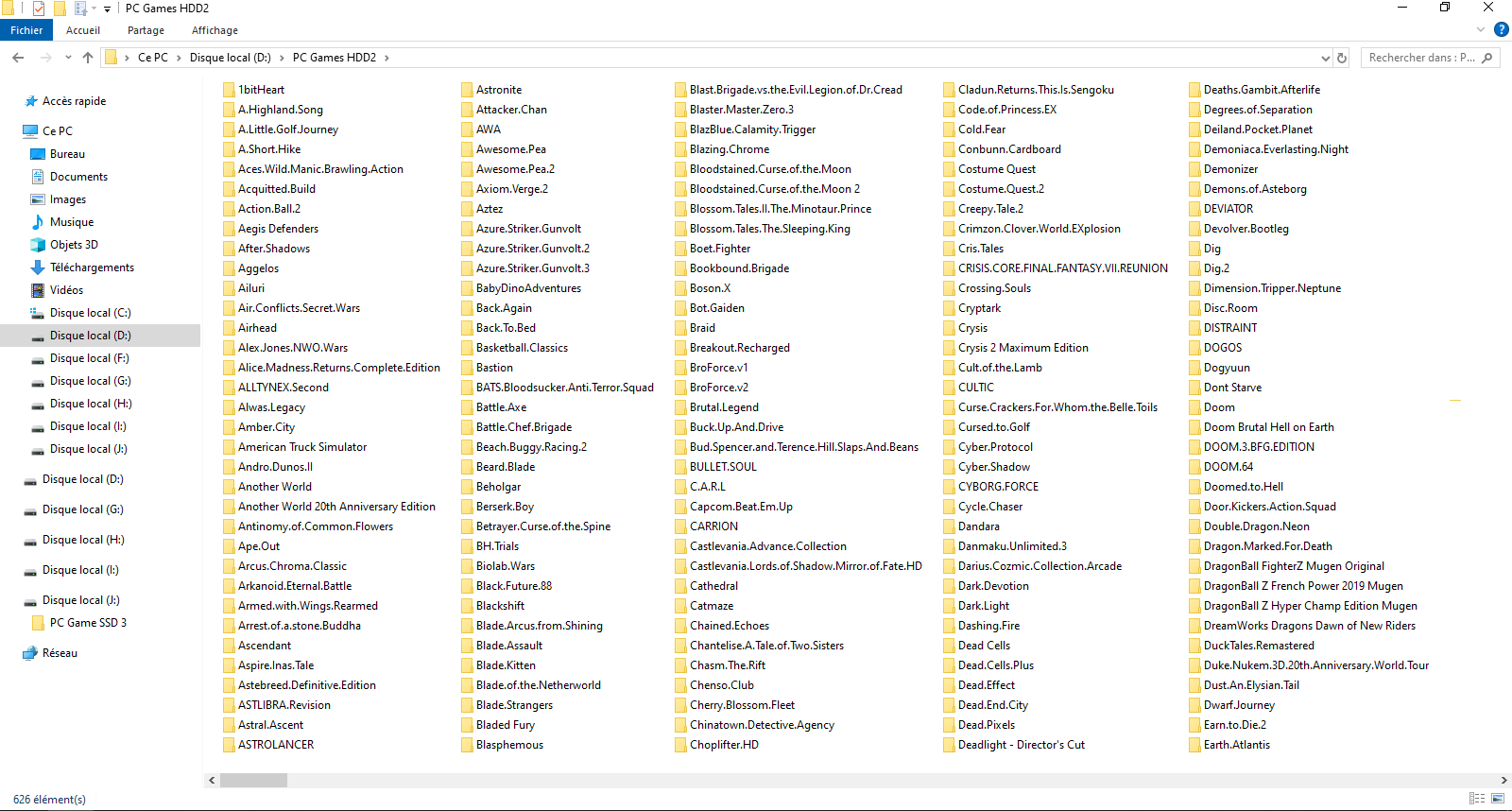Click the horizontal scrollbar right arrow
The width and height of the screenshot is (1512, 811).
coord(1503,781)
